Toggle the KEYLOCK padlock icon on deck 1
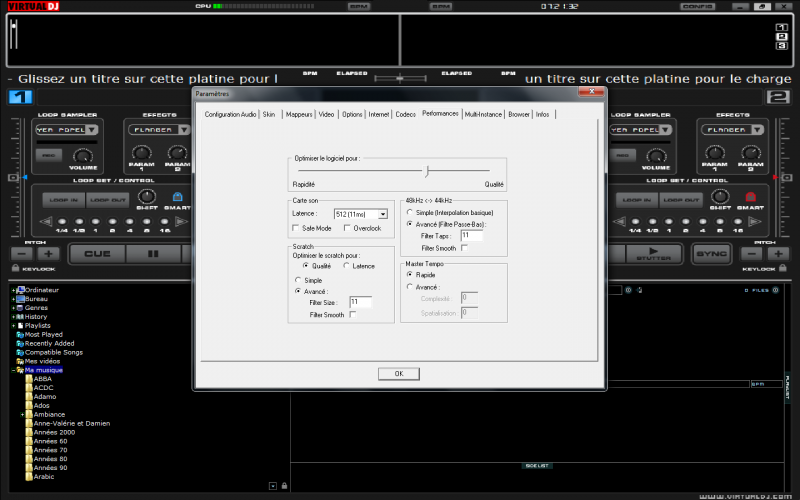The width and height of the screenshot is (800, 500). coord(14,269)
